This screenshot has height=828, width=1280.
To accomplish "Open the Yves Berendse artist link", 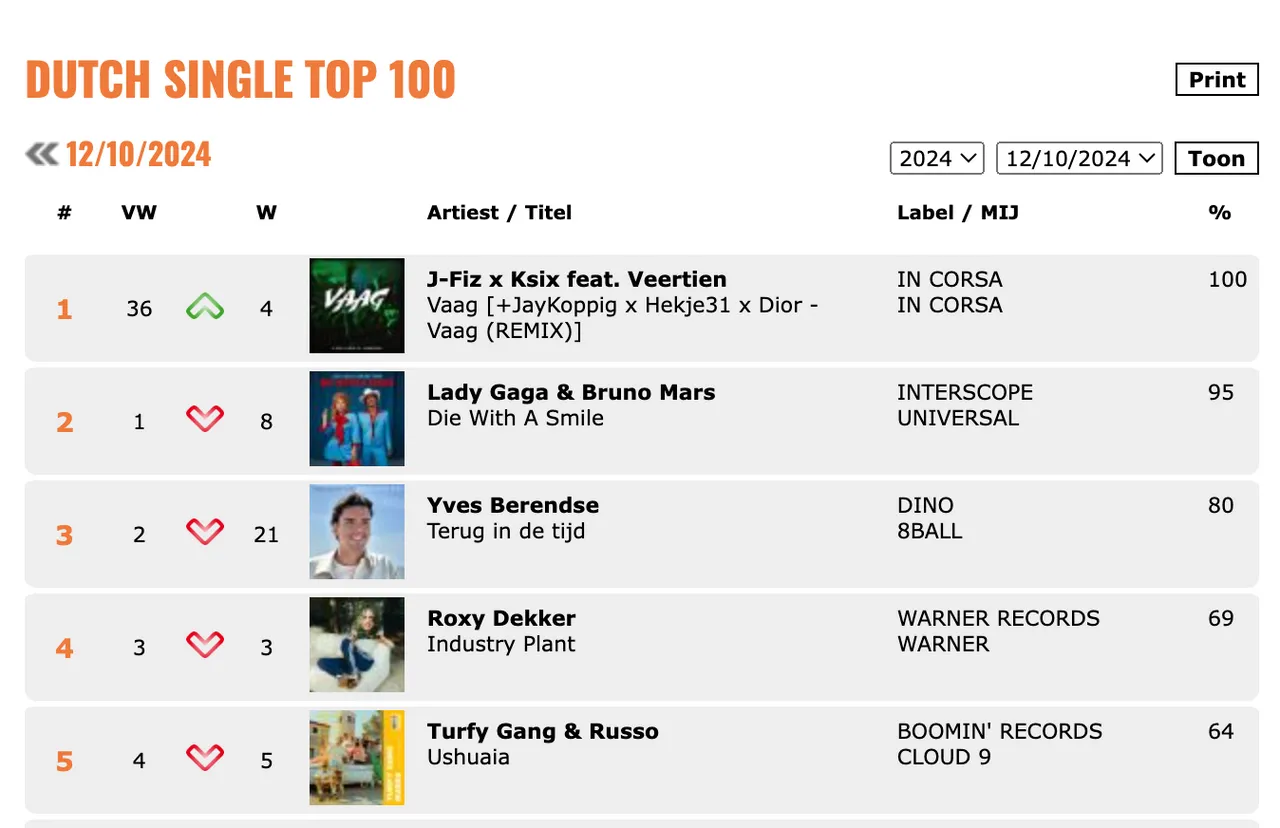I will tap(513, 505).
